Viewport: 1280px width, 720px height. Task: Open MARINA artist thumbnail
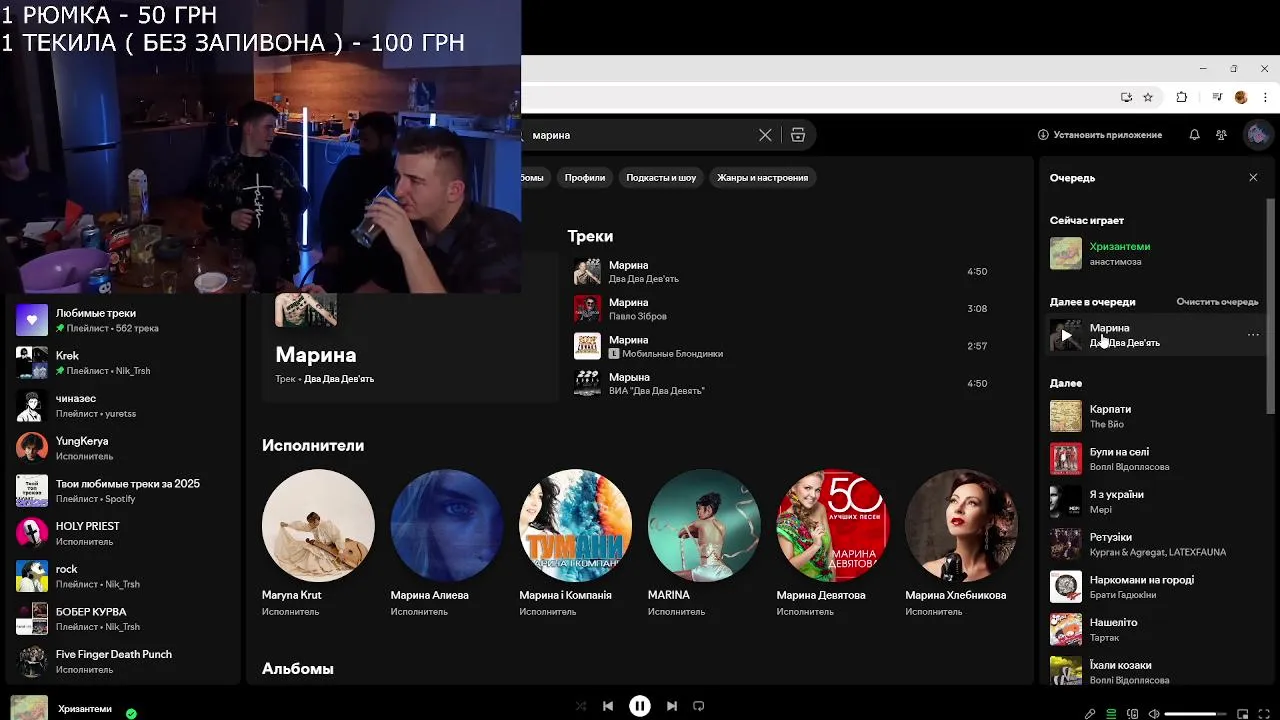coord(704,525)
